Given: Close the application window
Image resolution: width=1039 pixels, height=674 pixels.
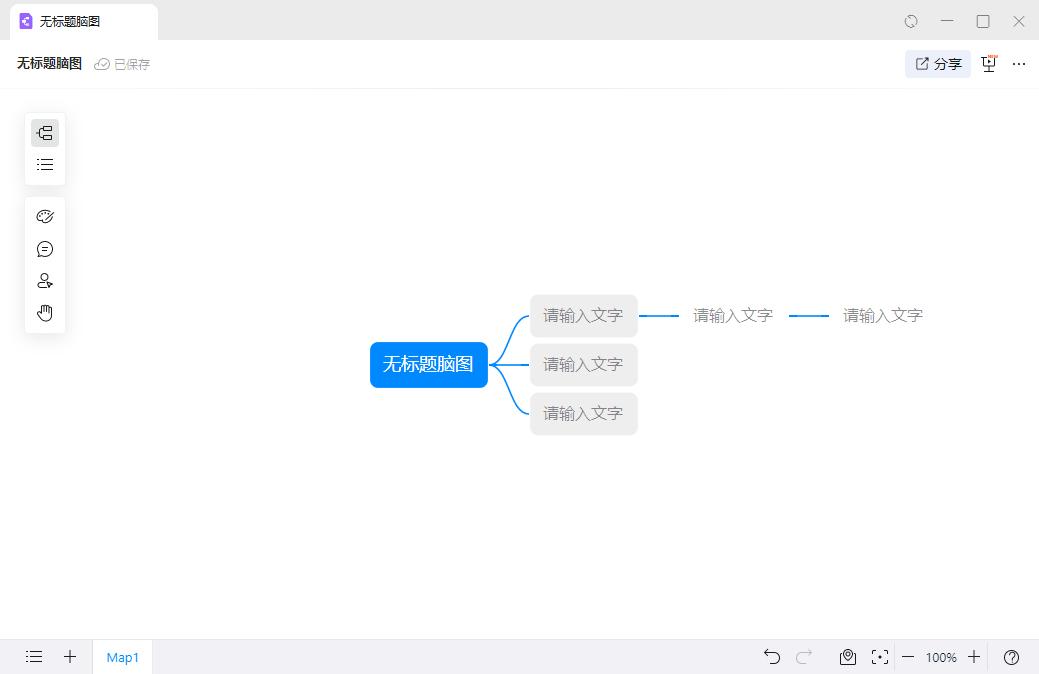Looking at the screenshot, I should pyautogui.click(x=1018, y=21).
